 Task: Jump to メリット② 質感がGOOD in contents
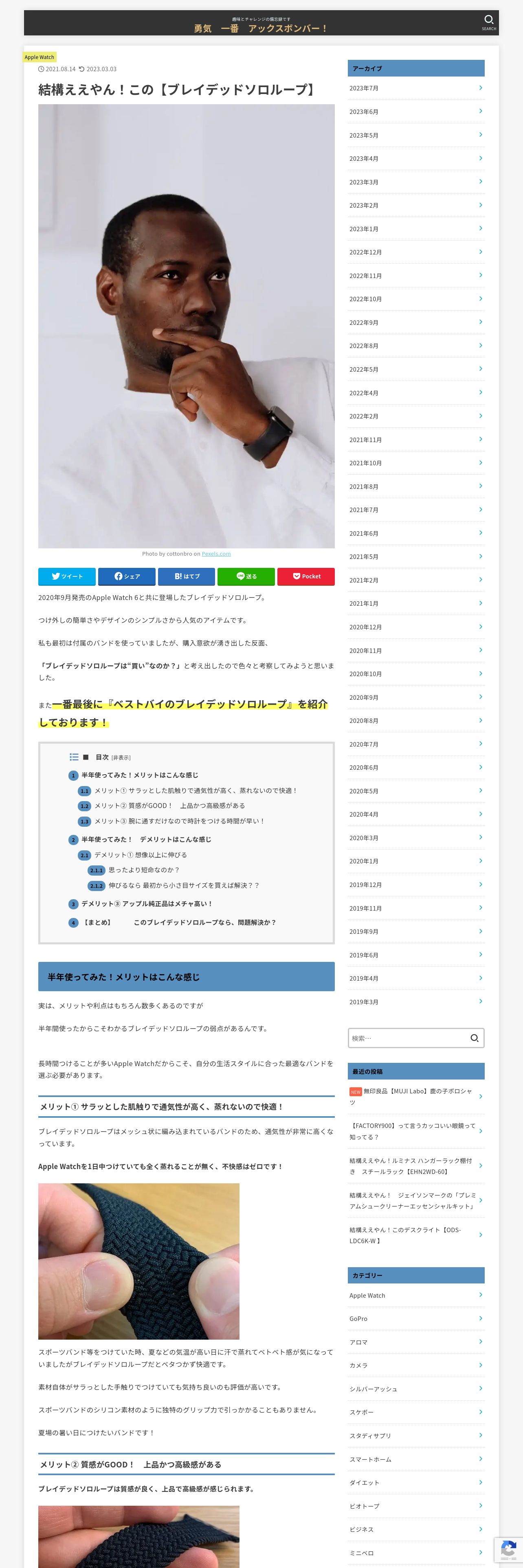point(170,805)
